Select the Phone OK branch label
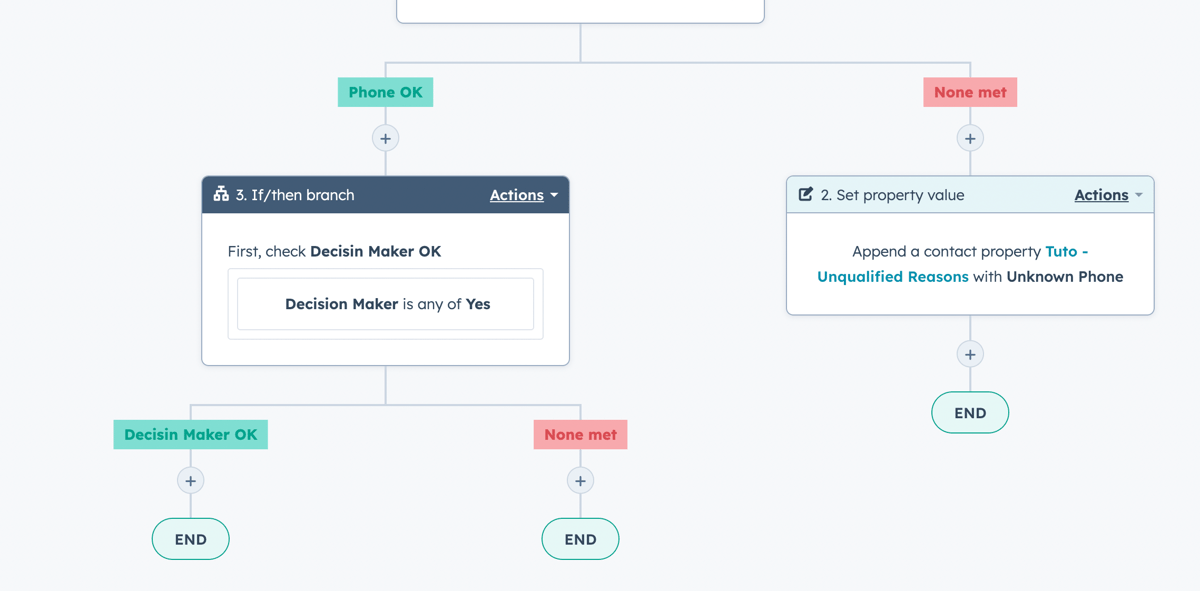 (385, 92)
